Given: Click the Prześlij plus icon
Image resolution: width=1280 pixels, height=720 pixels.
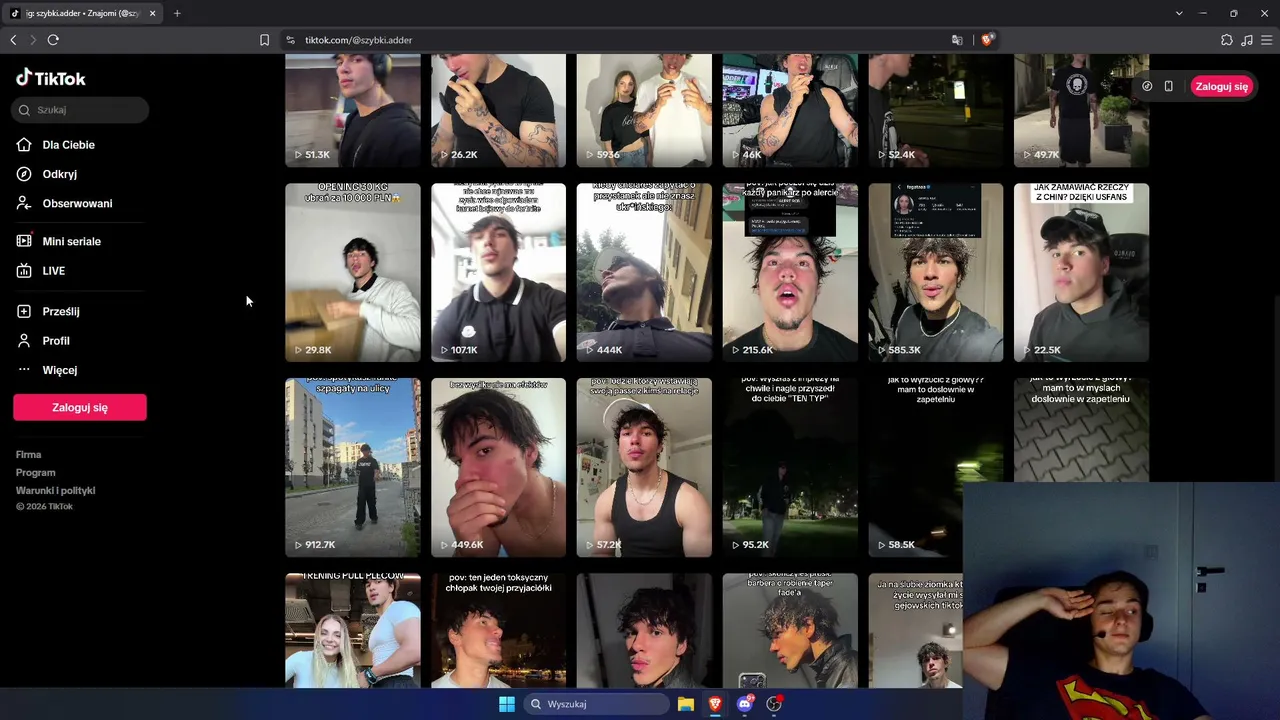Looking at the screenshot, I should coord(24,311).
